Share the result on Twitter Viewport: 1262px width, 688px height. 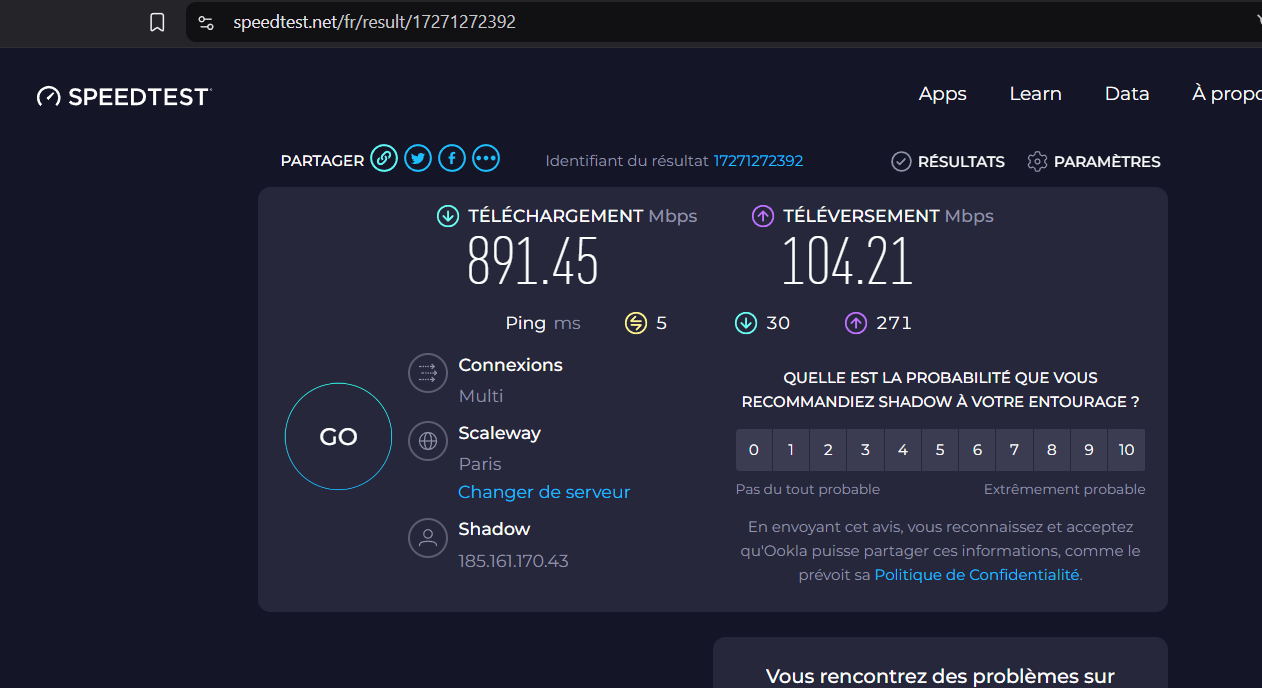(418, 158)
